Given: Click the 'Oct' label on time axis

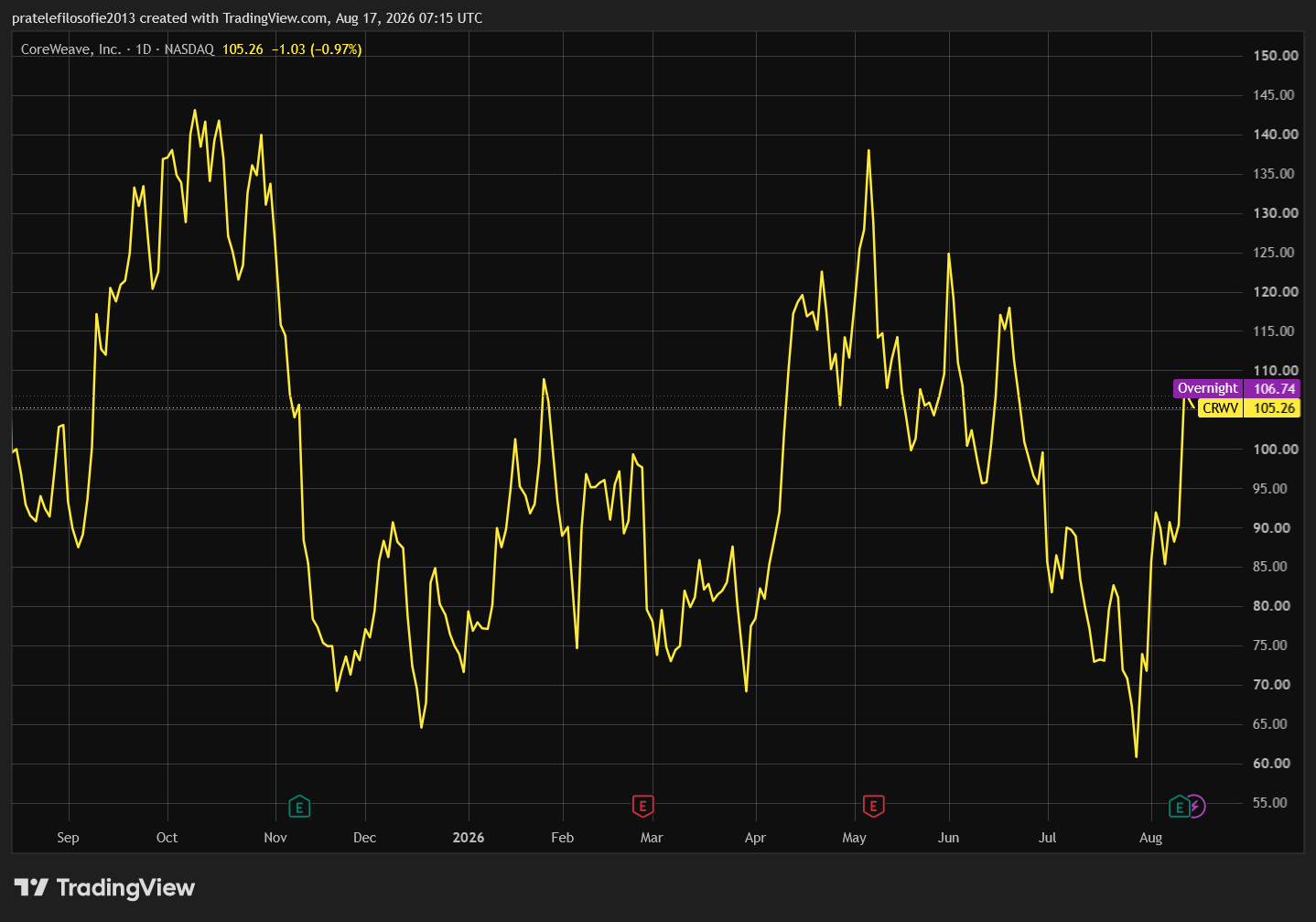Looking at the screenshot, I should [x=167, y=838].
